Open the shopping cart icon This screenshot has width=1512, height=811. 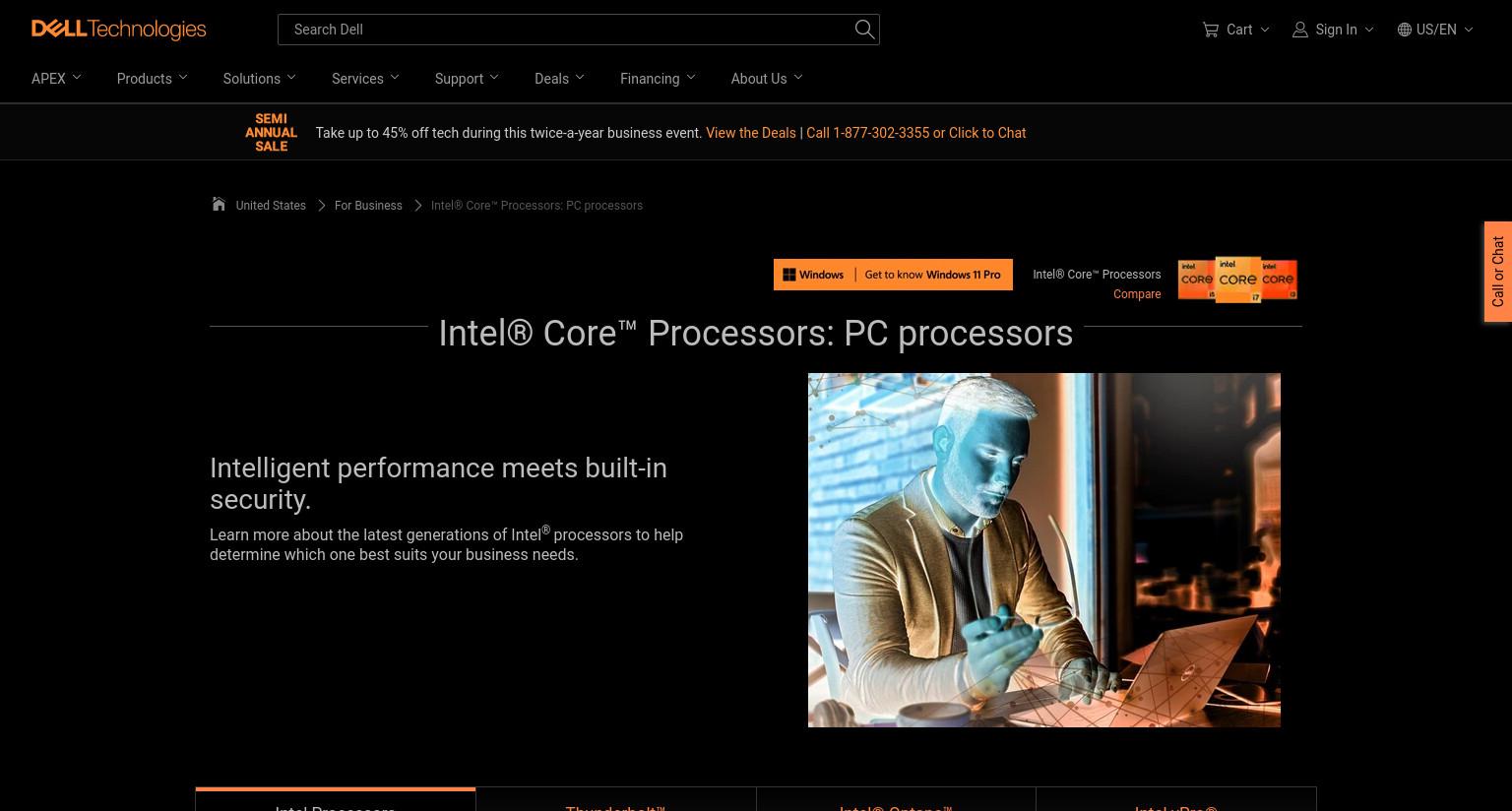1210,30
